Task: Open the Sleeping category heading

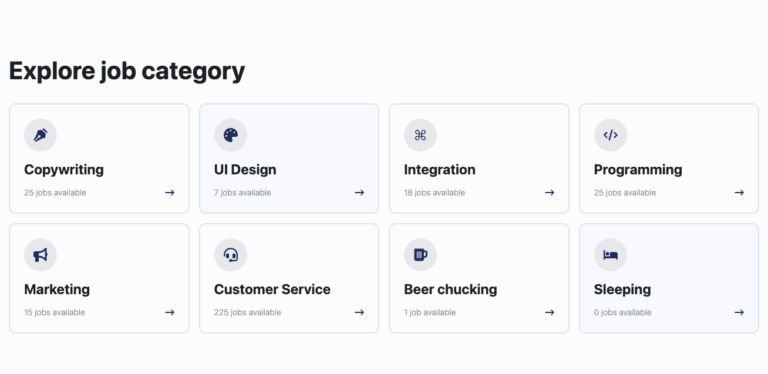Action: [622, 289]
